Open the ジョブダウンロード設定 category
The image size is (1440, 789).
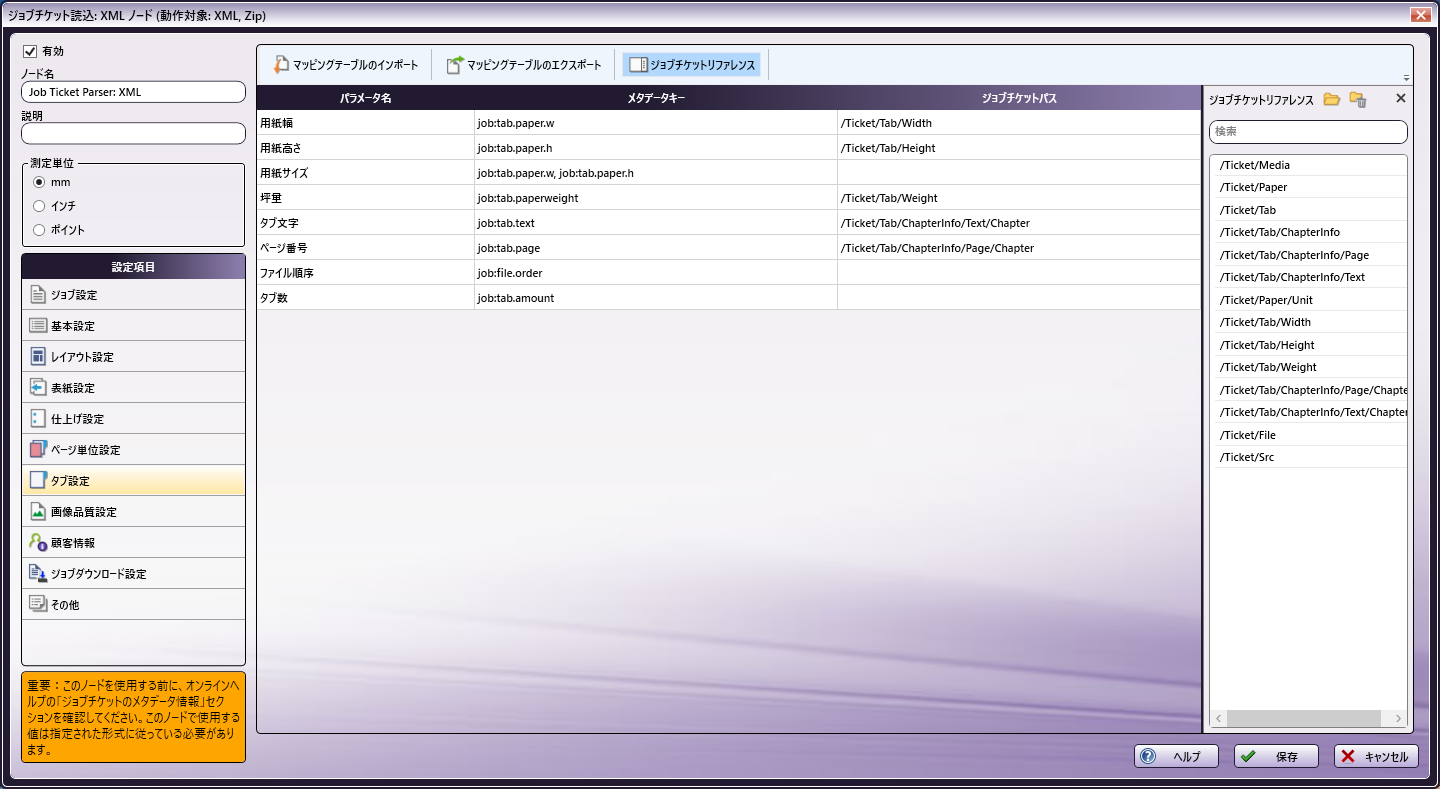[x=133, y=574]
